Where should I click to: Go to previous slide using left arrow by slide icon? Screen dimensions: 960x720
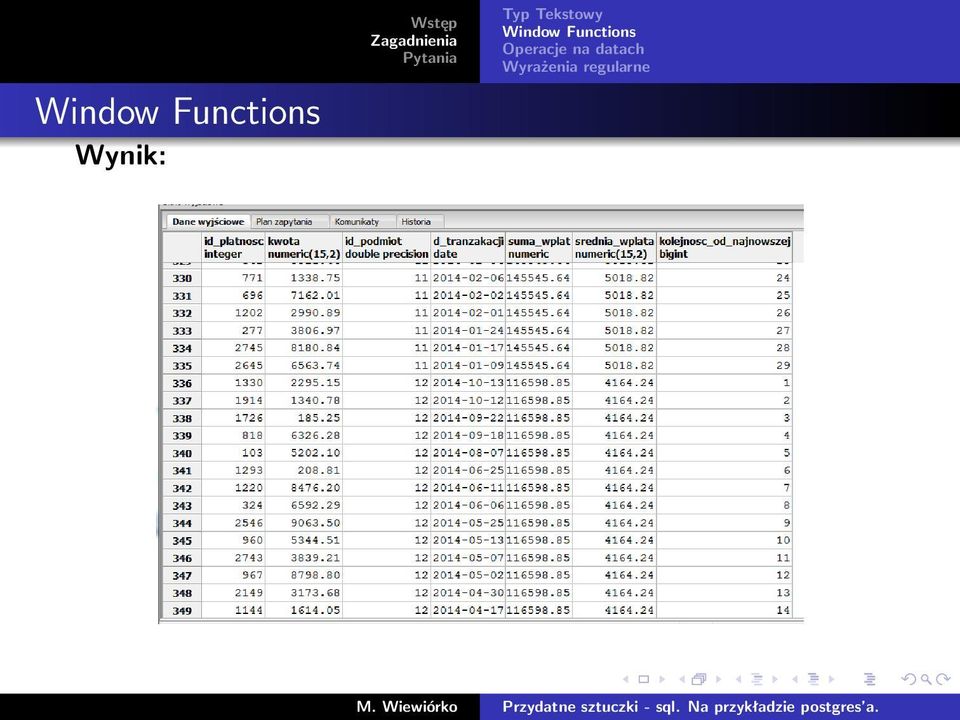[626, 679]
